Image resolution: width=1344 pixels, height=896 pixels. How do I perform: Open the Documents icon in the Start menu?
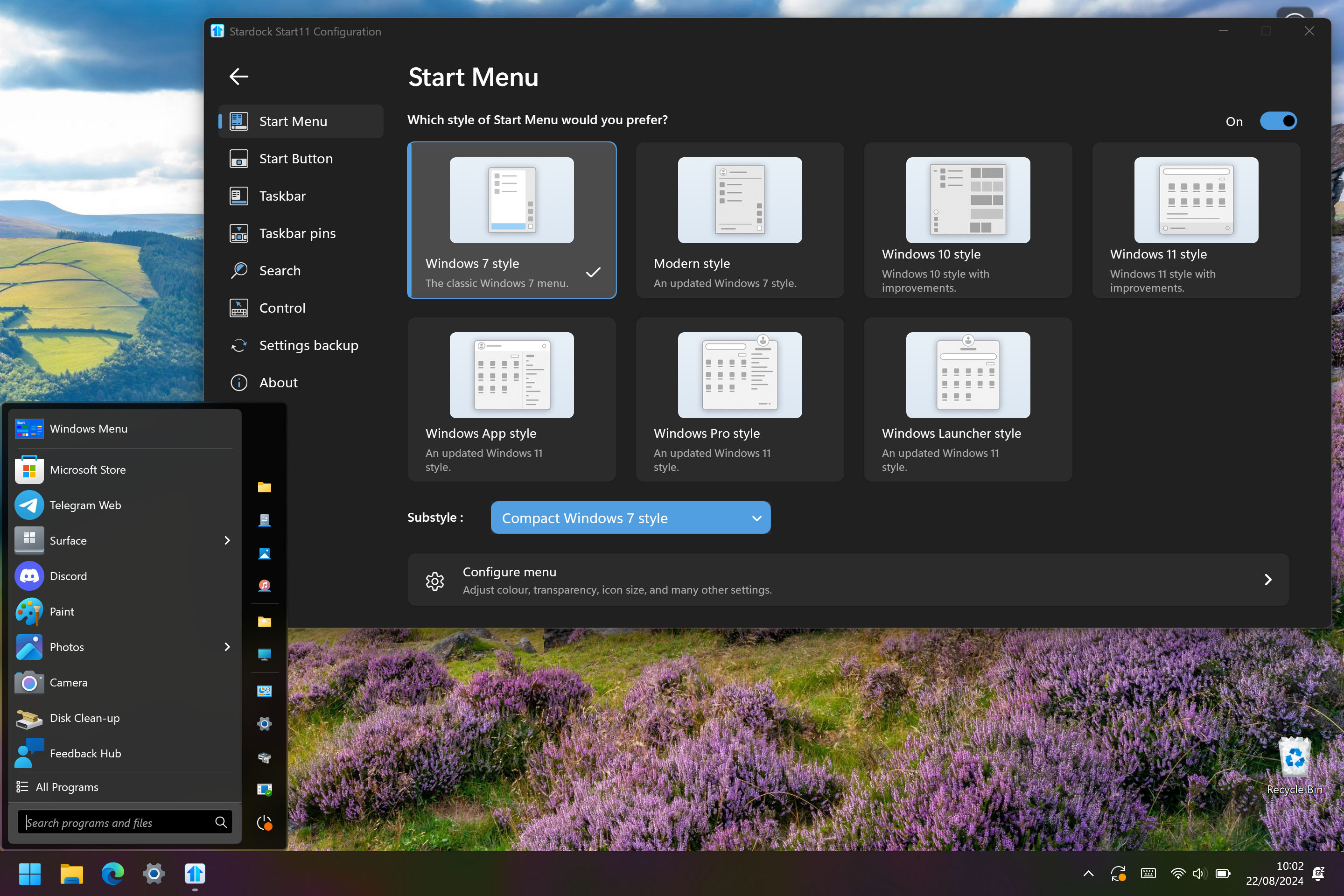pos(265,520)
